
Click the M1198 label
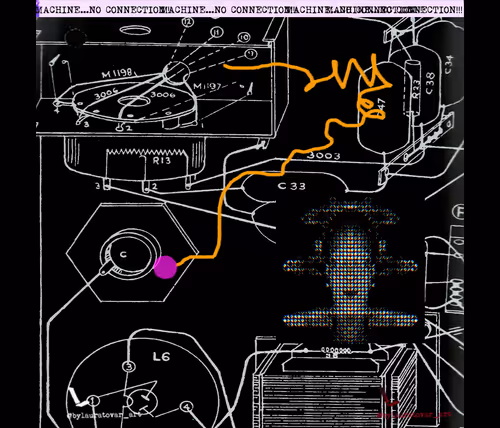[117, 73]
